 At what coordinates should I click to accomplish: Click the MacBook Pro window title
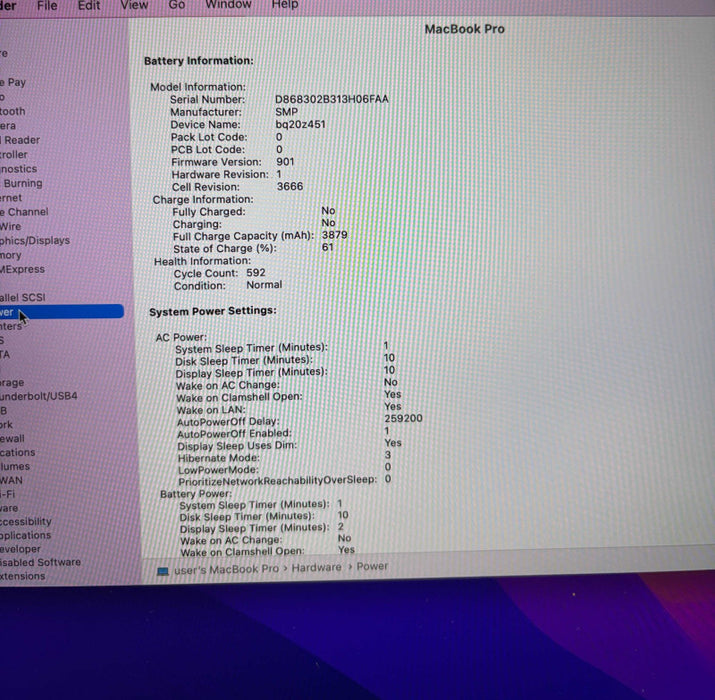pyautogui.click(x=464, y=29)
